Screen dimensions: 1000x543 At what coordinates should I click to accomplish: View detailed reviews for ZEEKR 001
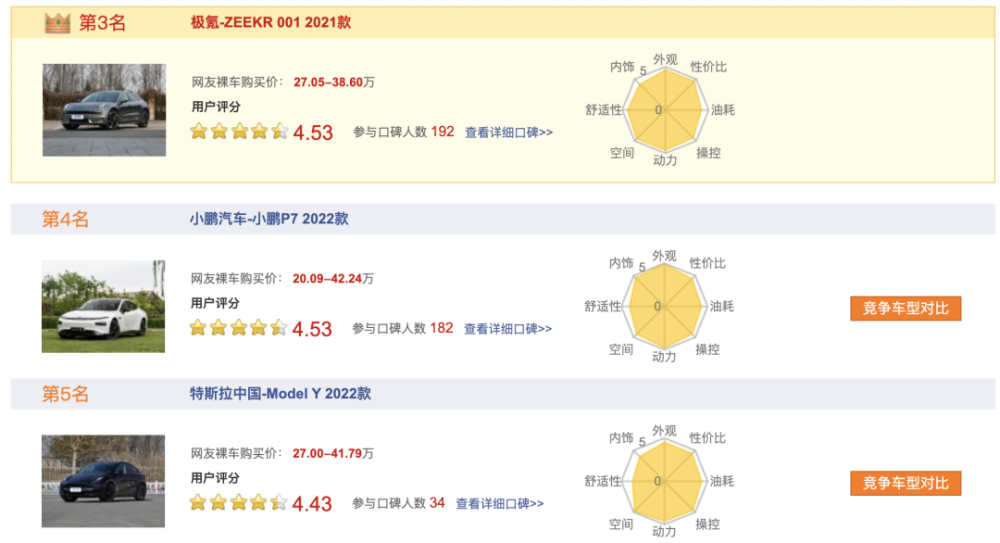click(509, 132)
